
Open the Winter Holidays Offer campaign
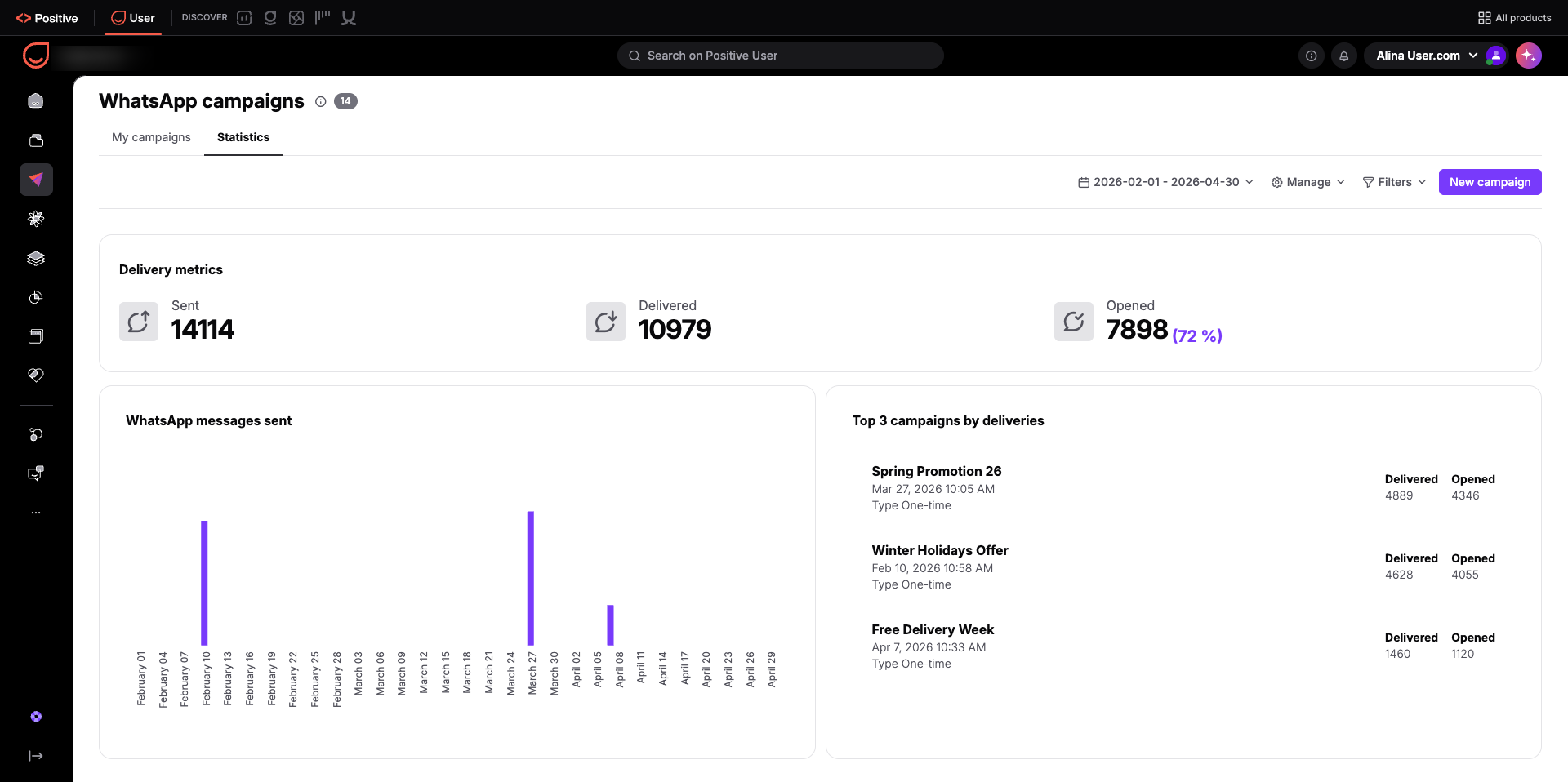939,550
